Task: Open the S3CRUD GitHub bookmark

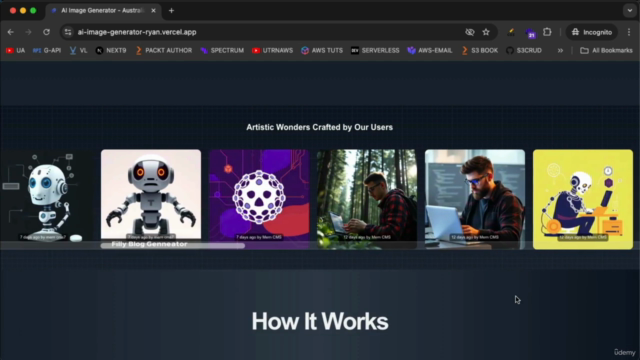Action: [524, 51]
